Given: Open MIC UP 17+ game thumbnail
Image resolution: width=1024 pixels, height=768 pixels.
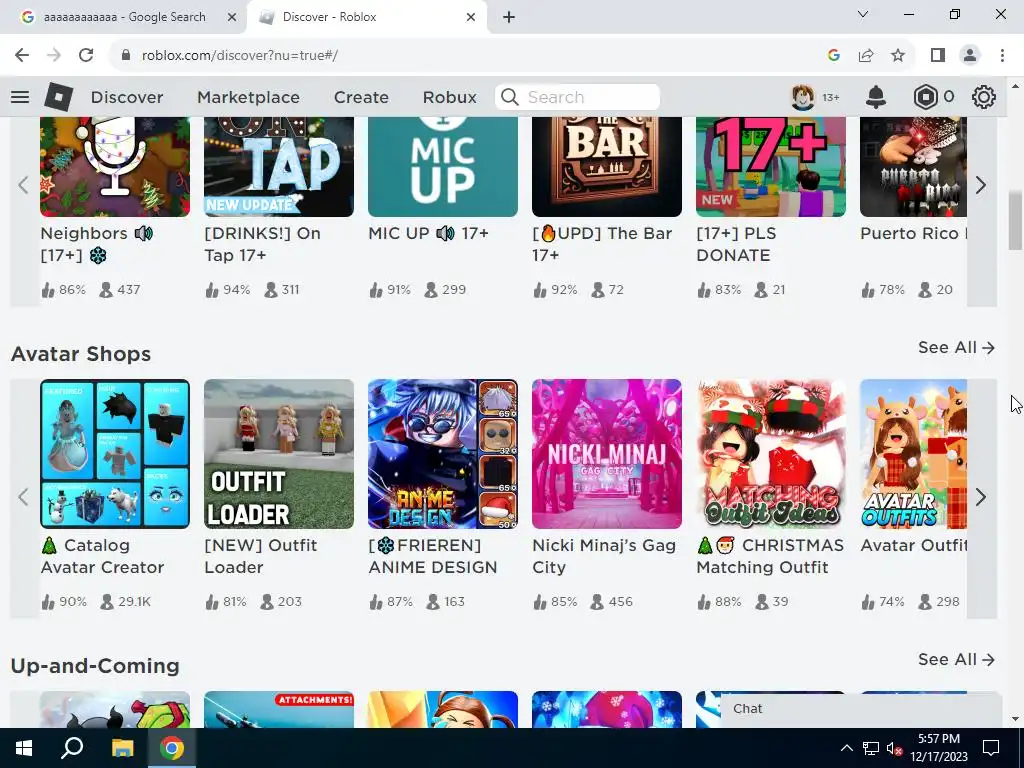Looking at the screenshot, I should click(x=443, y=167).
